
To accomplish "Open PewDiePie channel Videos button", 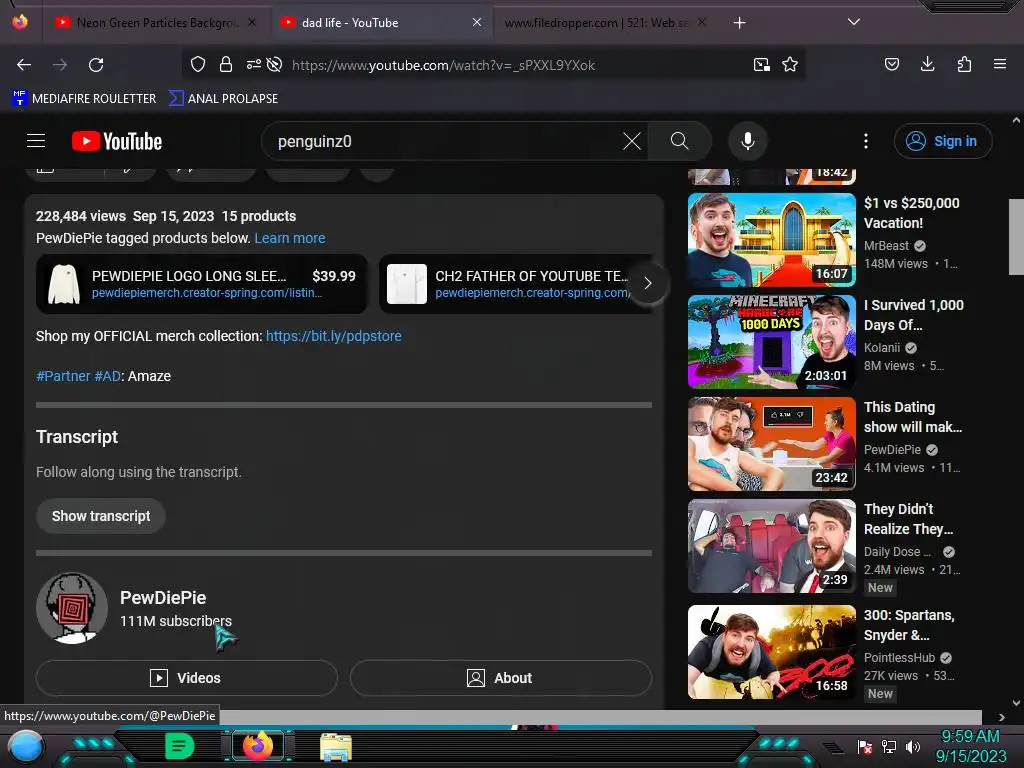I will pos(186,678).
